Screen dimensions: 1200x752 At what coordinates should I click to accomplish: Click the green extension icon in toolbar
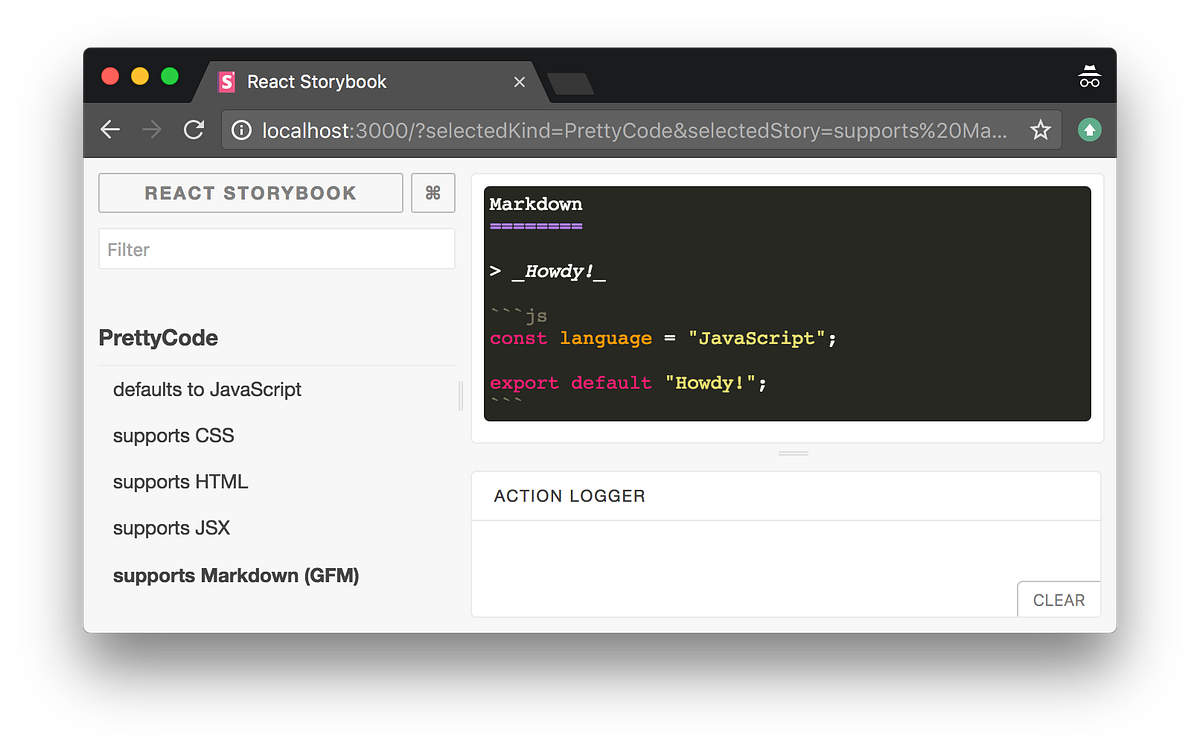click(x=1089, y=130)
